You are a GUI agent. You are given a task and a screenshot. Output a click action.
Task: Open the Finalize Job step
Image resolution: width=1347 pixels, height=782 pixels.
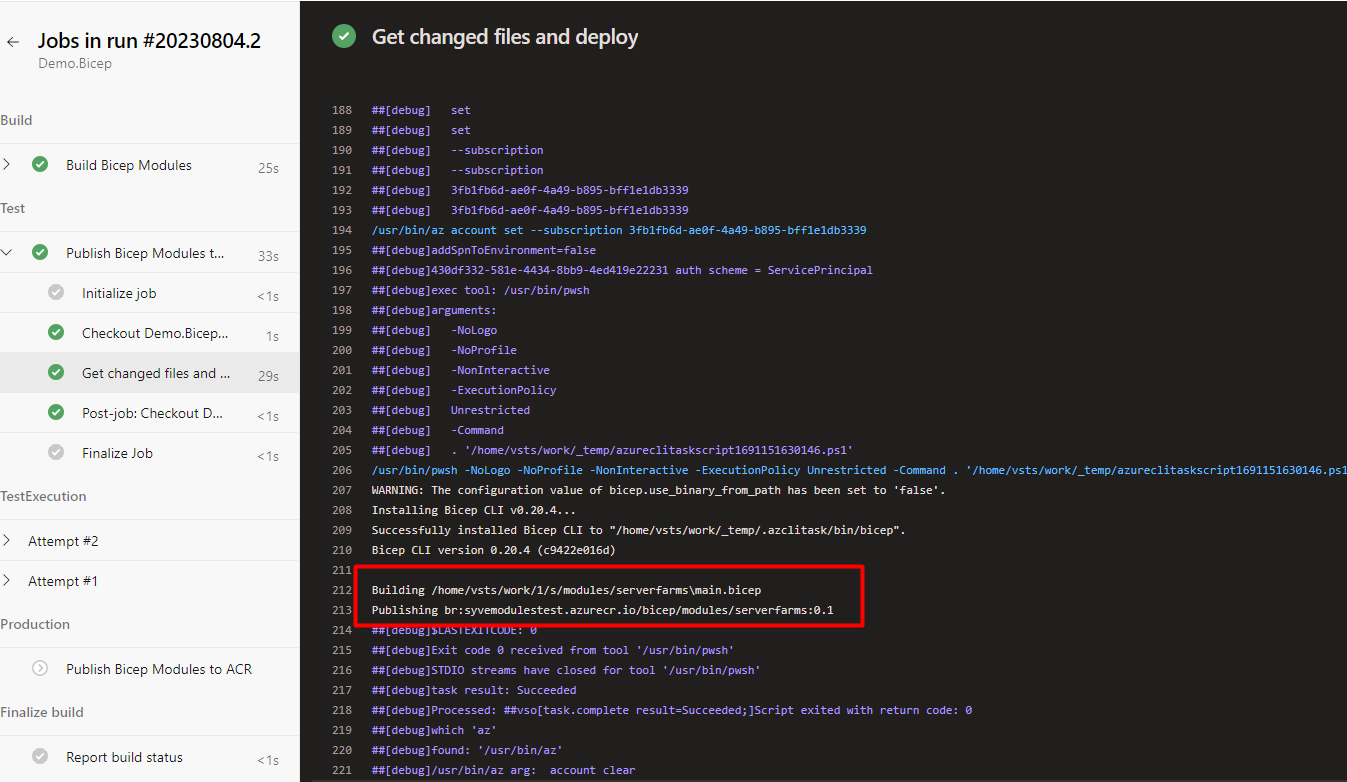click(x=117, y=452)
